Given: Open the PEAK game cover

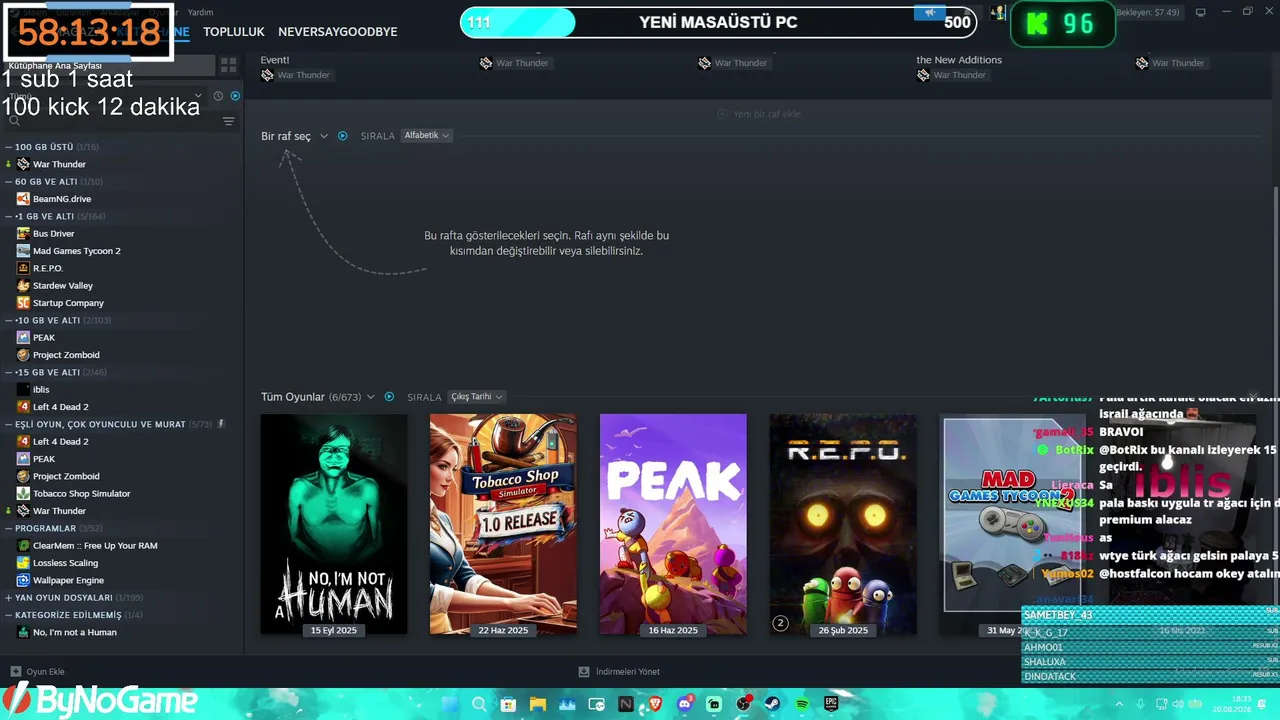Looking at the screenshot, I should pyautogui.click(x=673, y=524).
